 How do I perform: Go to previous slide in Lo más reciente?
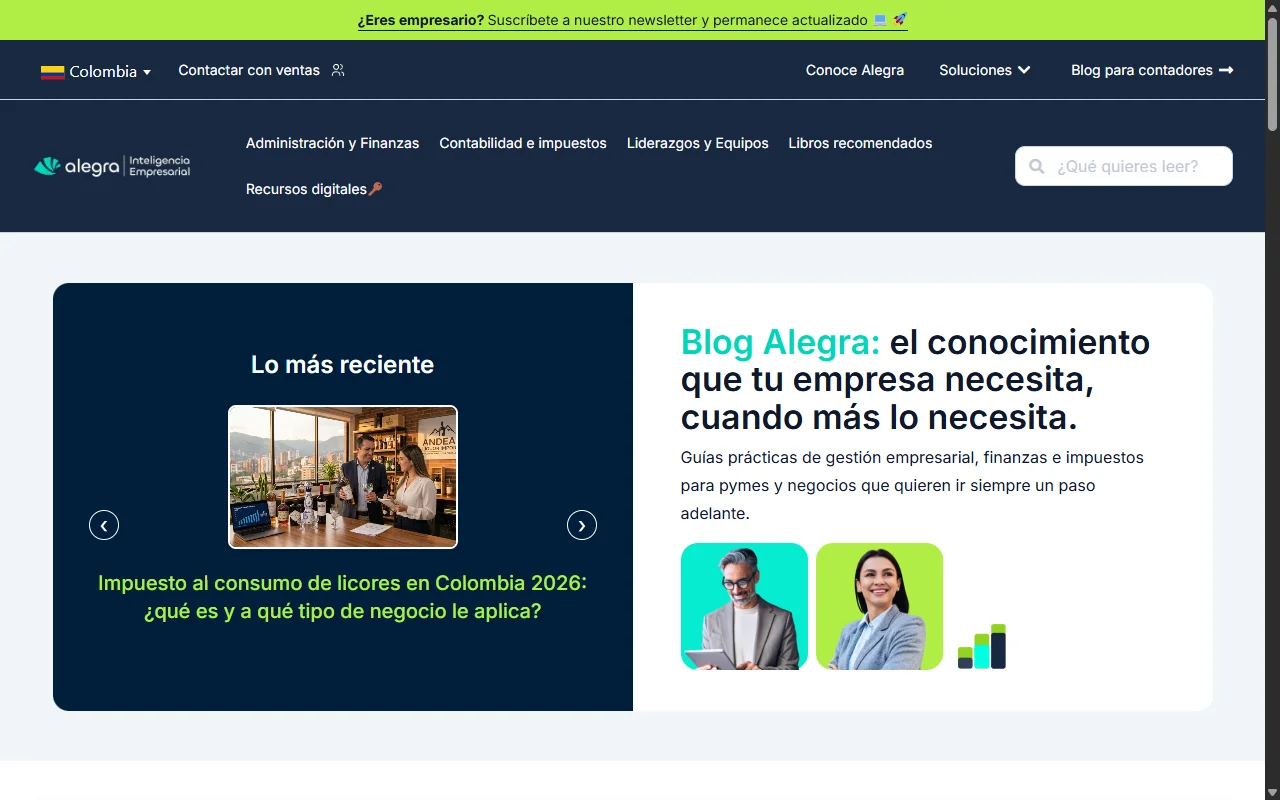point(104,525)
